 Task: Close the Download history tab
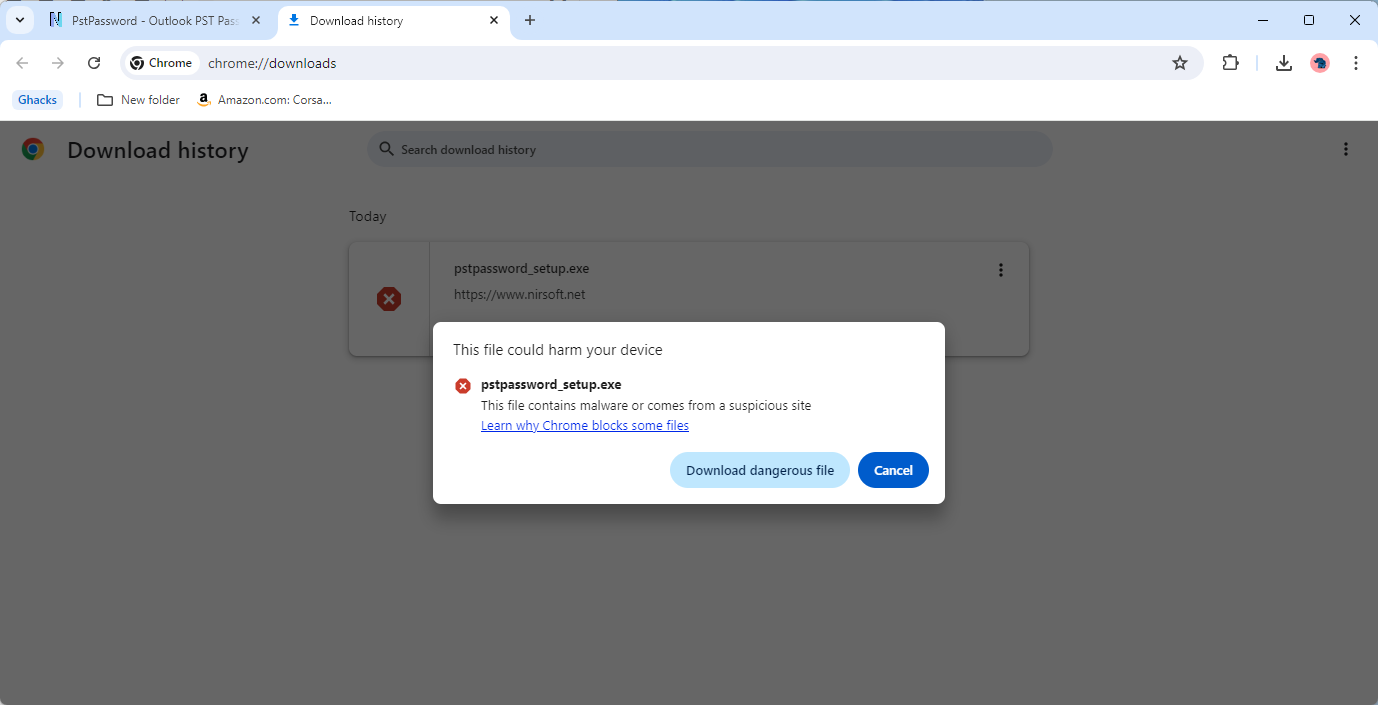(x=494, y=20)
